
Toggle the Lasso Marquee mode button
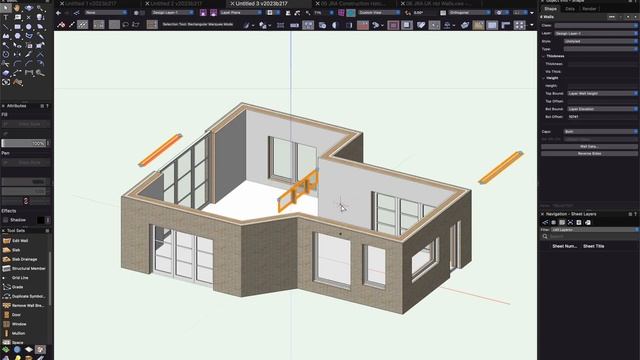pyautogui.click(x=125, y=25)
